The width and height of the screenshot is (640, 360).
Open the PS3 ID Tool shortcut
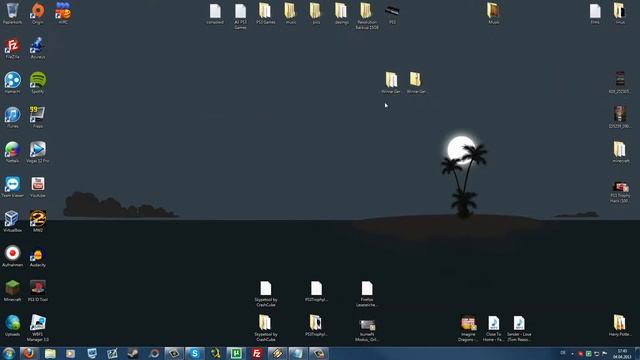(x=38, y=291)
